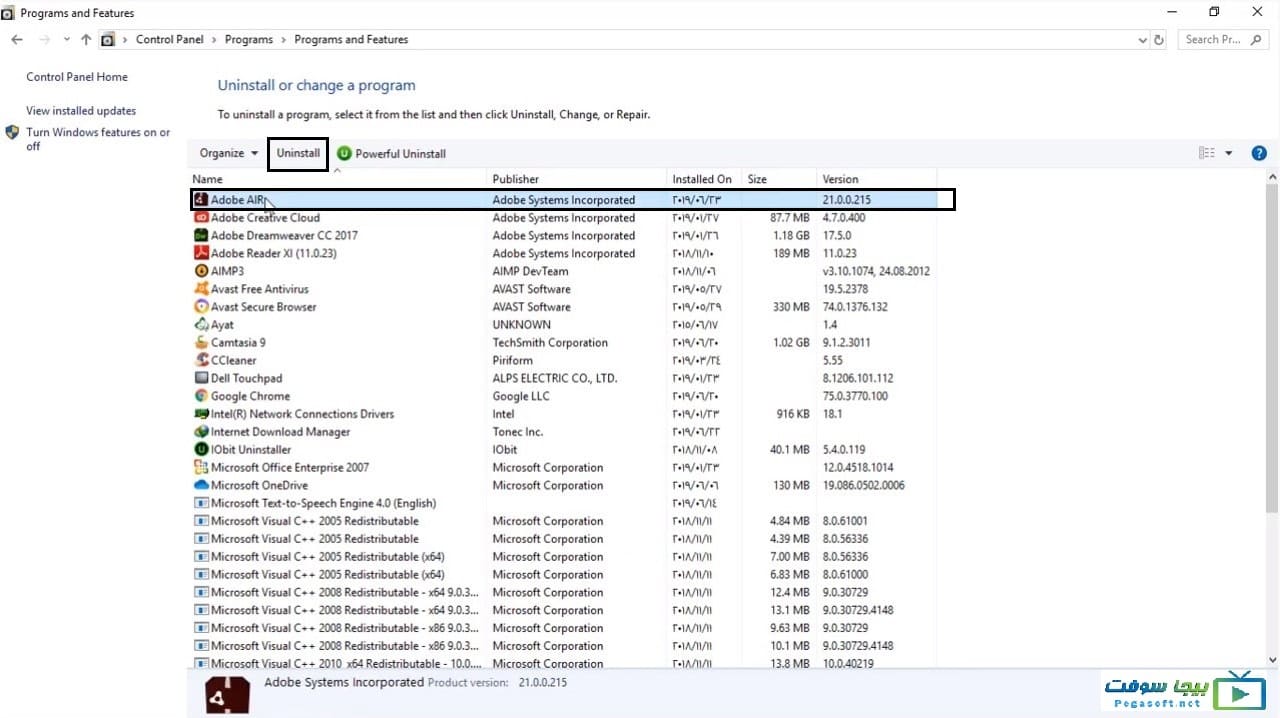Sort by the Version column header
The width and height of the screenshot is (1280, 718).
point(876,179)
